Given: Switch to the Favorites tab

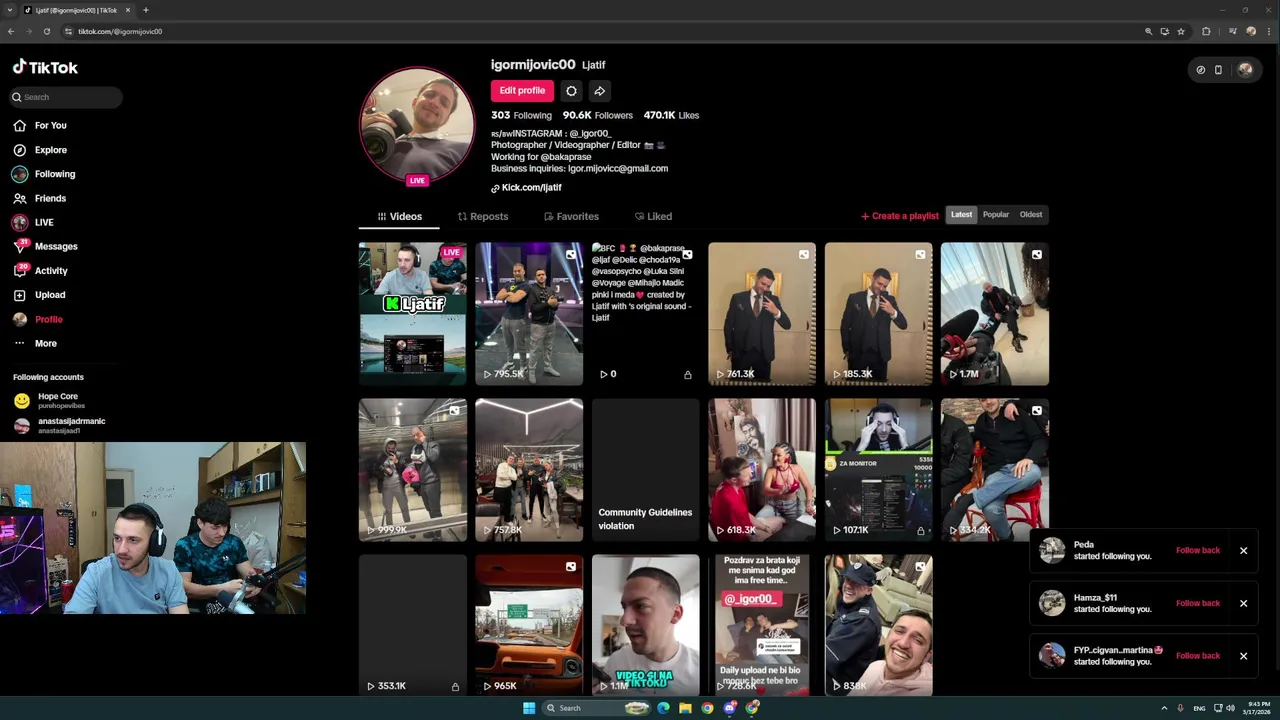Looking at the screenshot, I should click(571, 216).
